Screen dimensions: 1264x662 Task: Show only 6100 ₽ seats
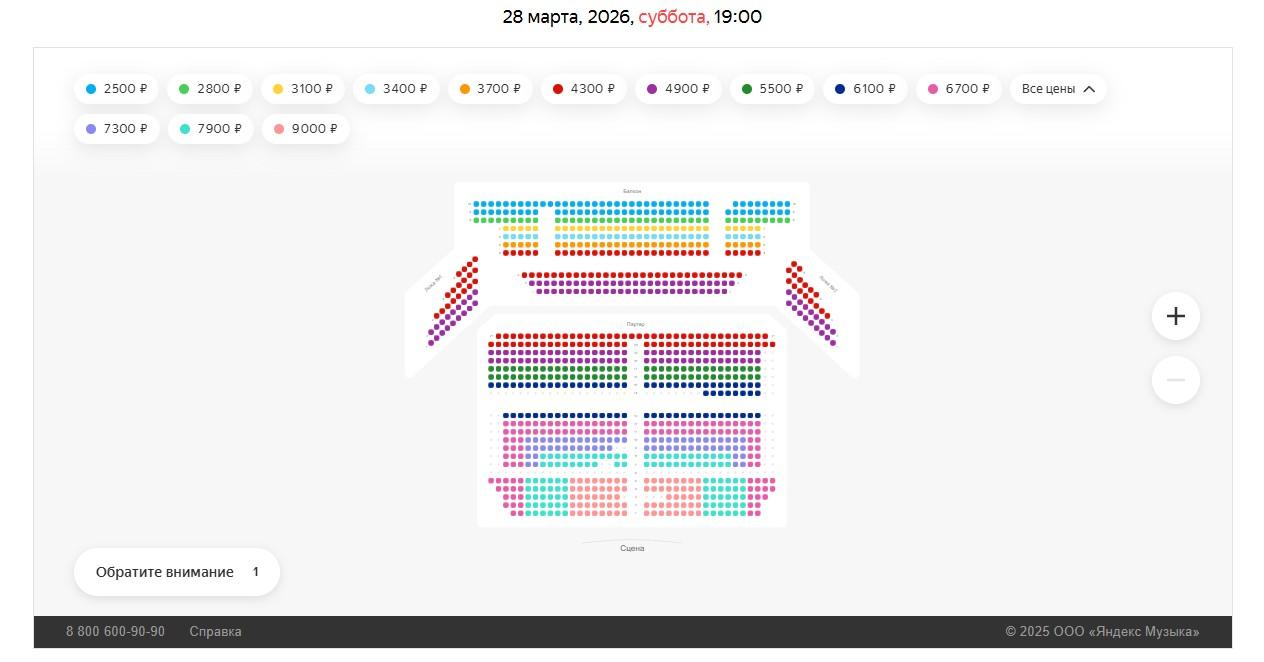pyautogui.click(x=866, y=89)
